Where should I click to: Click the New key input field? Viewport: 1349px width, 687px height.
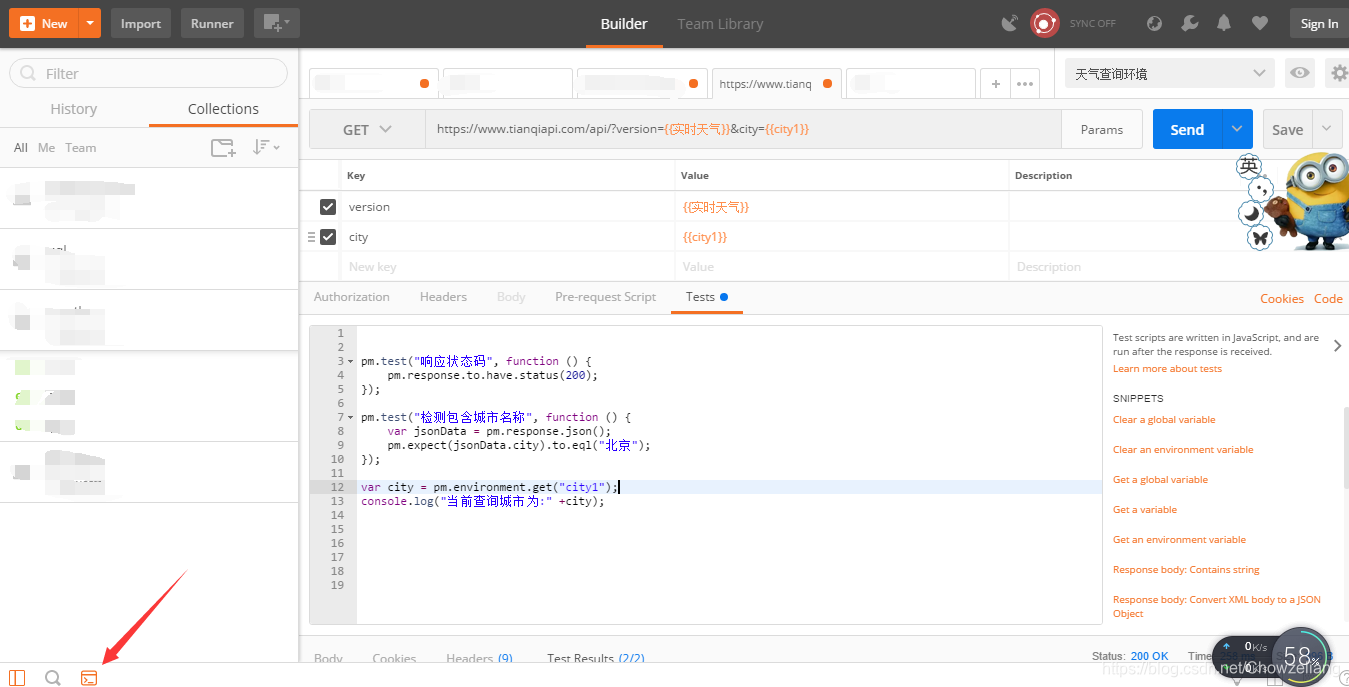(x=507, y=267)
